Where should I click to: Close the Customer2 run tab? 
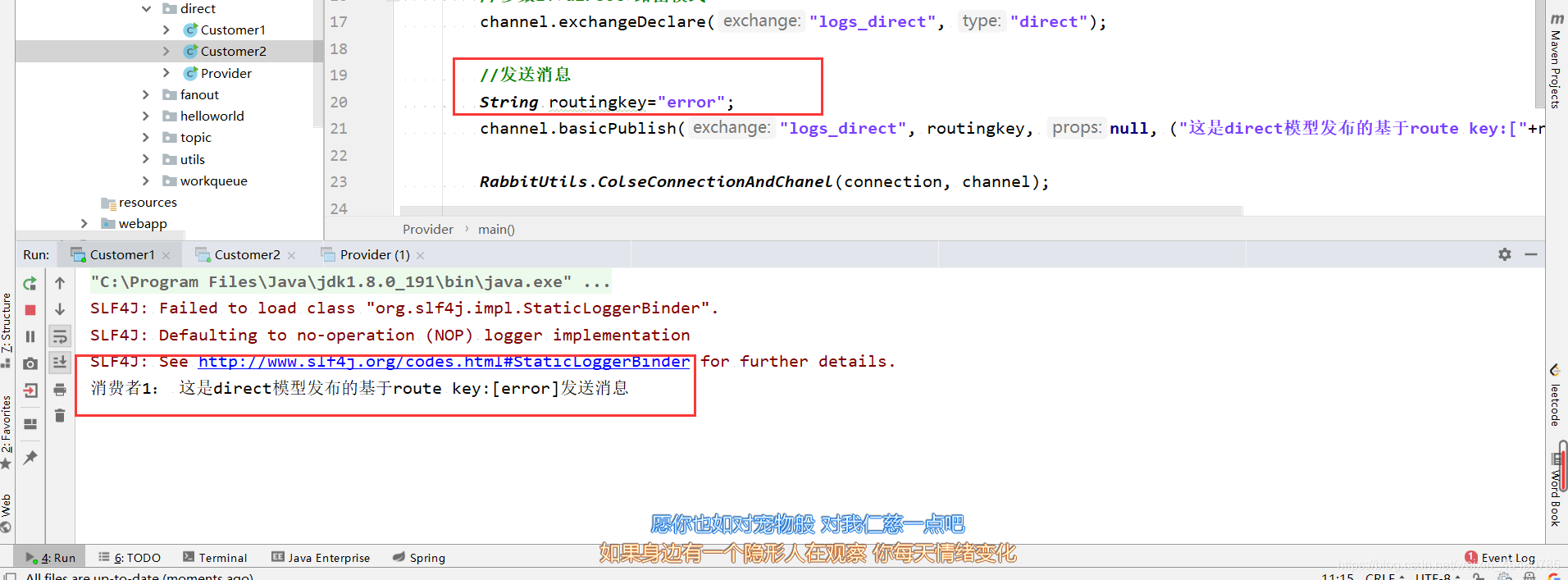[292, 255]
